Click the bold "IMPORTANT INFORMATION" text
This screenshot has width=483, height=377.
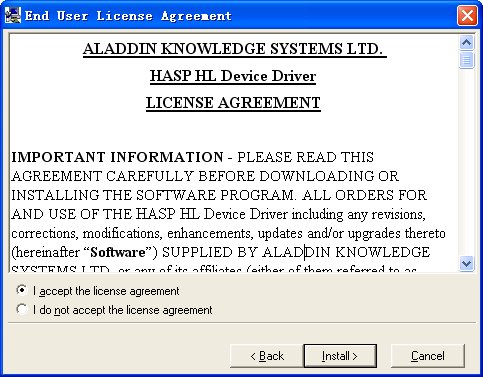click(x=117, y=157)
